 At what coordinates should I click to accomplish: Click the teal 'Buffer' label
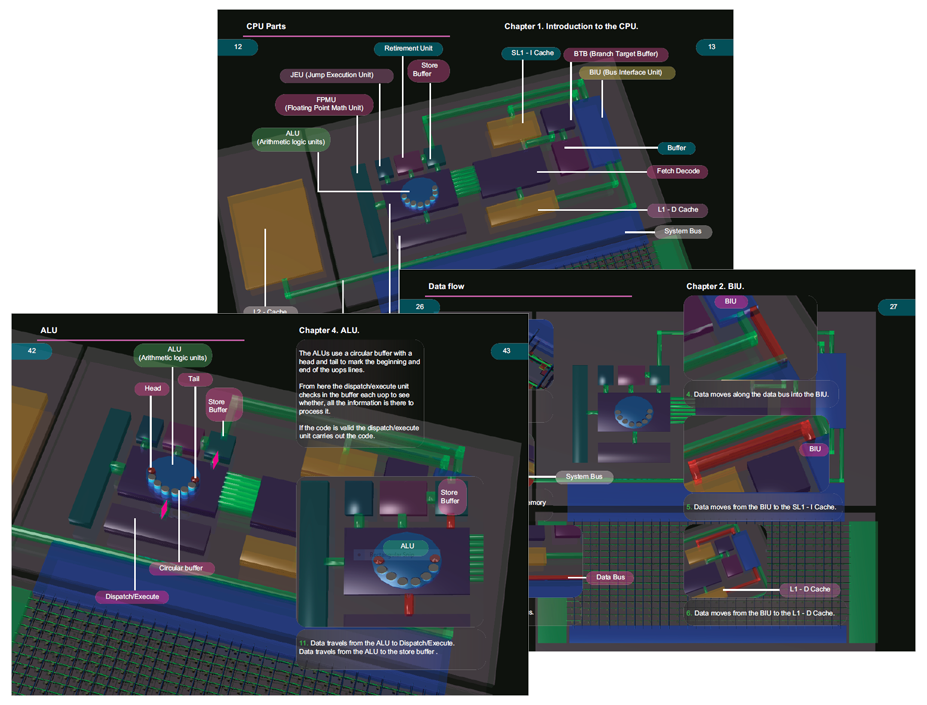click(x=676, y=148)
